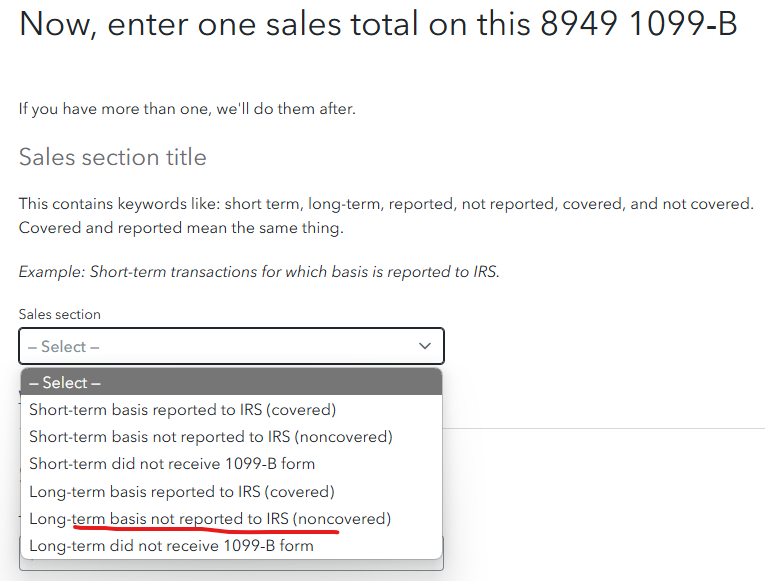Viewport: 765px width, 581px height.
Task: Click the 'This contains keywords like' paragraph line
Action: [x=386, y=203]
